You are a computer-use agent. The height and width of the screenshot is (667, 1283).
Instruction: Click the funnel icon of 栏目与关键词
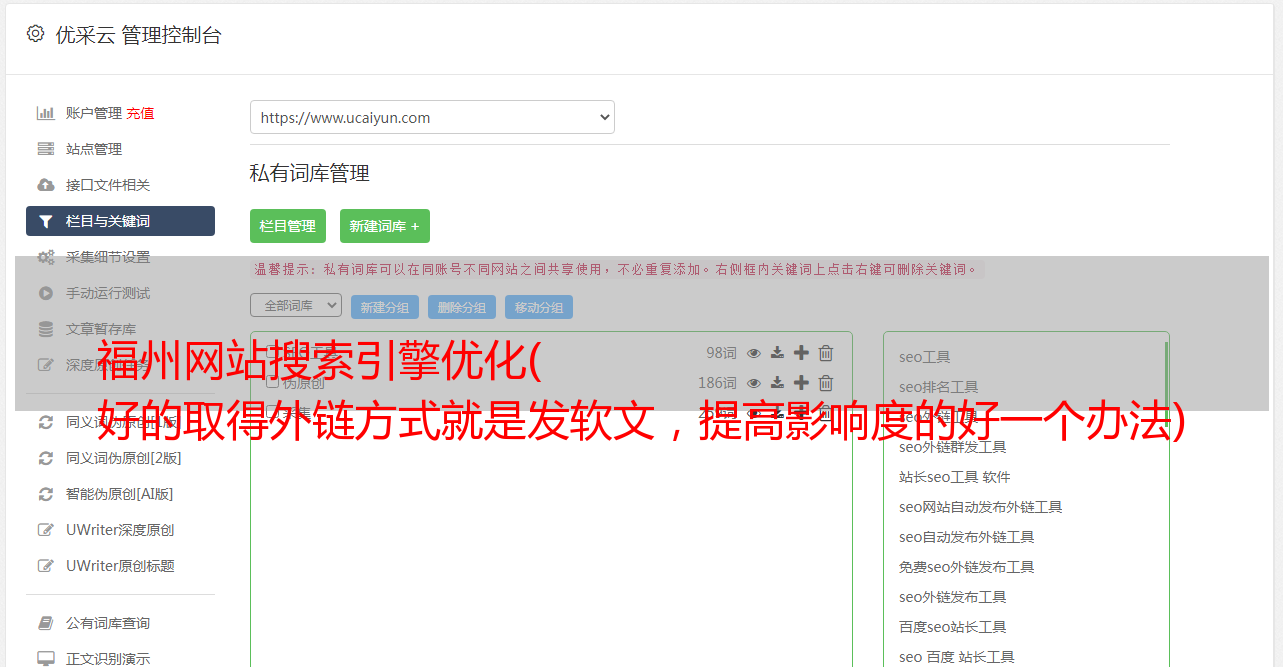(x=46, y=221)
